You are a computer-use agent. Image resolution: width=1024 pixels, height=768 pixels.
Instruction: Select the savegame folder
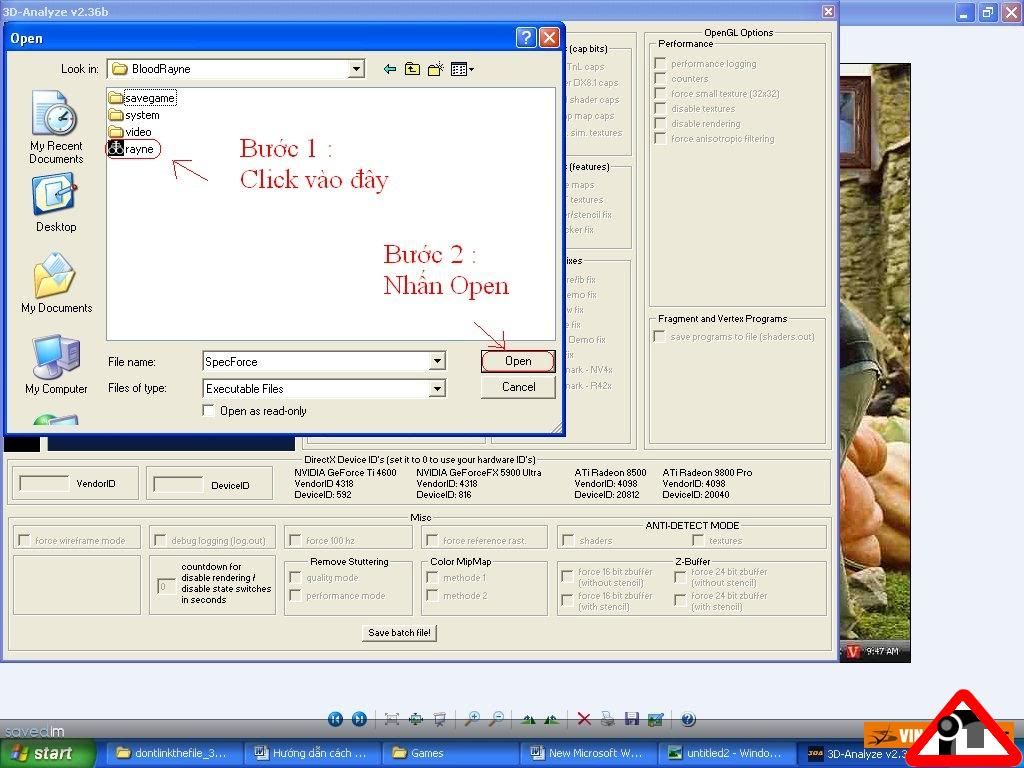click(x=142, y=98)
